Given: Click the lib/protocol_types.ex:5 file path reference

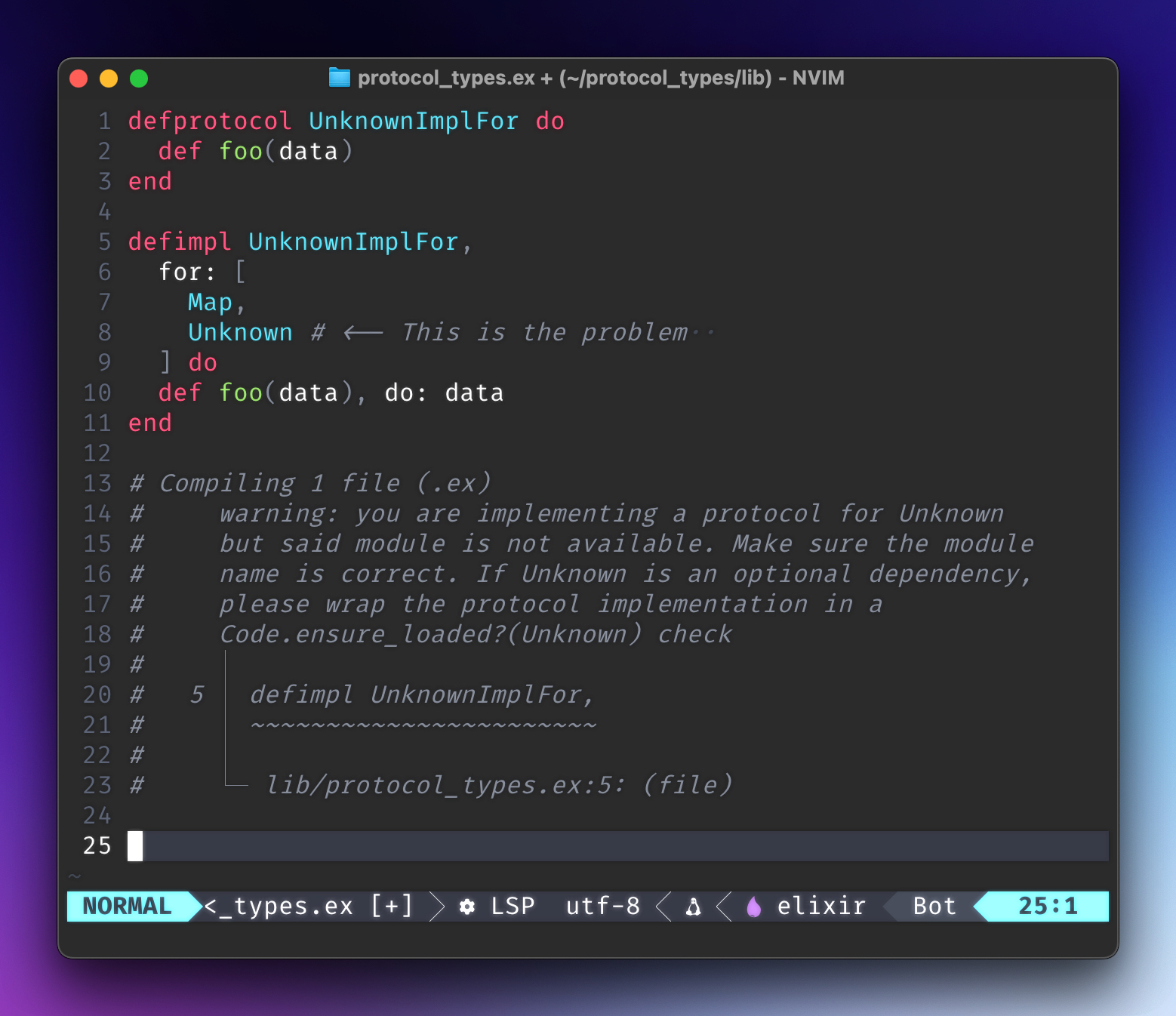Looking at the screenshot, I should (445, 785).
